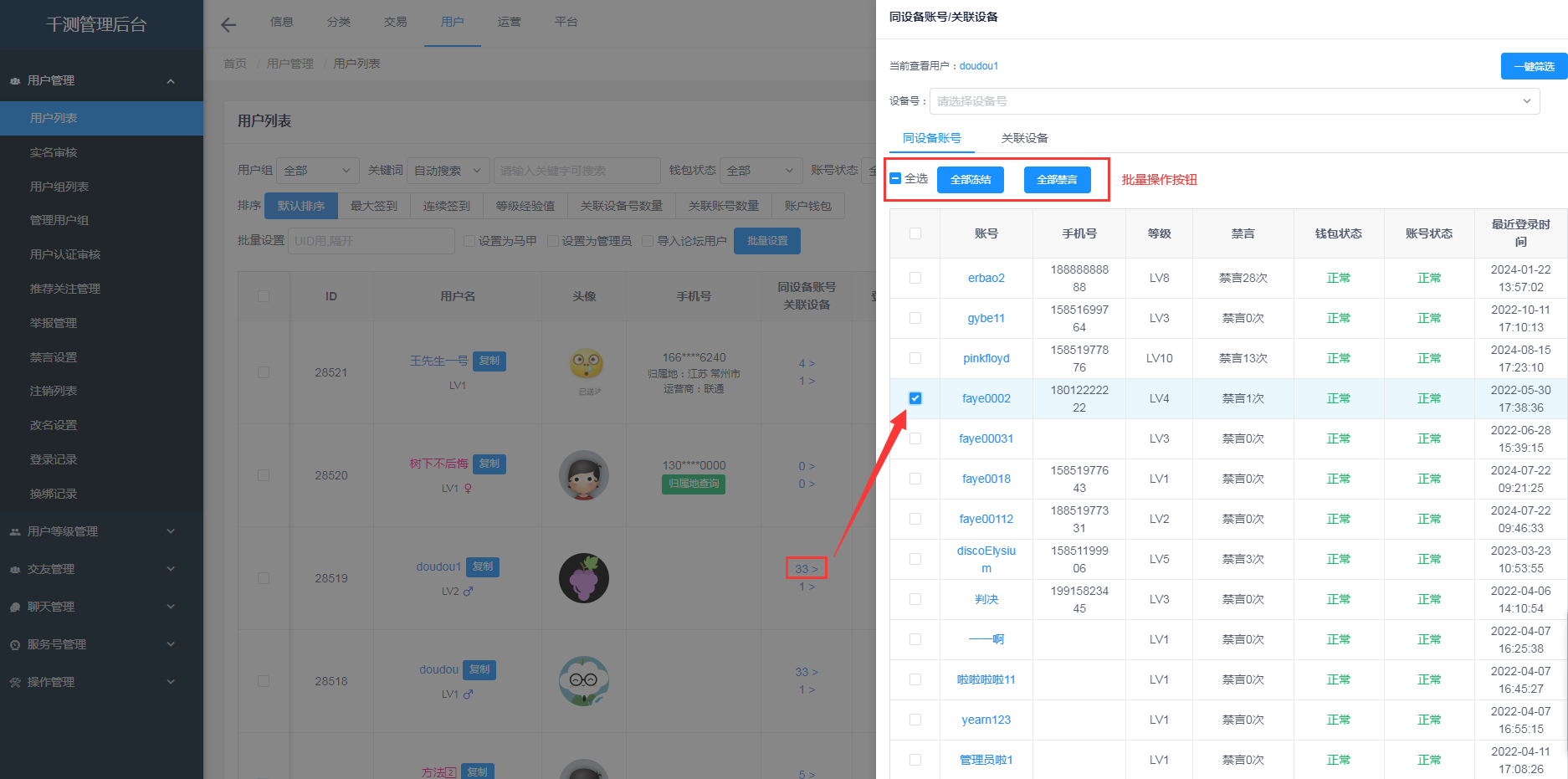Open 登录记录 in the sidebar
The image size is (1568, 779).
coord(54,459)
